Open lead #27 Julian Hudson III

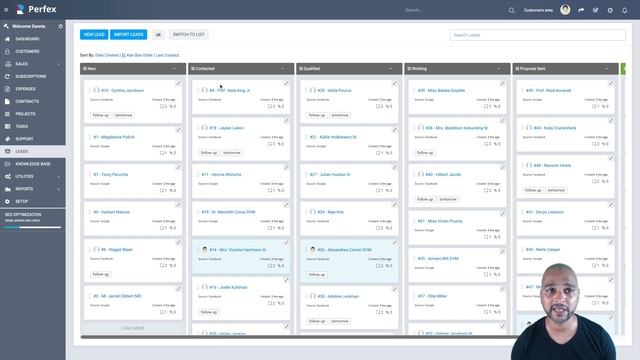330,175
